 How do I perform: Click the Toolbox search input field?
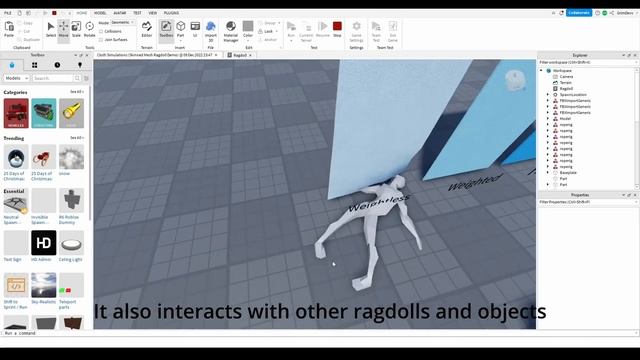coord(53,78)
